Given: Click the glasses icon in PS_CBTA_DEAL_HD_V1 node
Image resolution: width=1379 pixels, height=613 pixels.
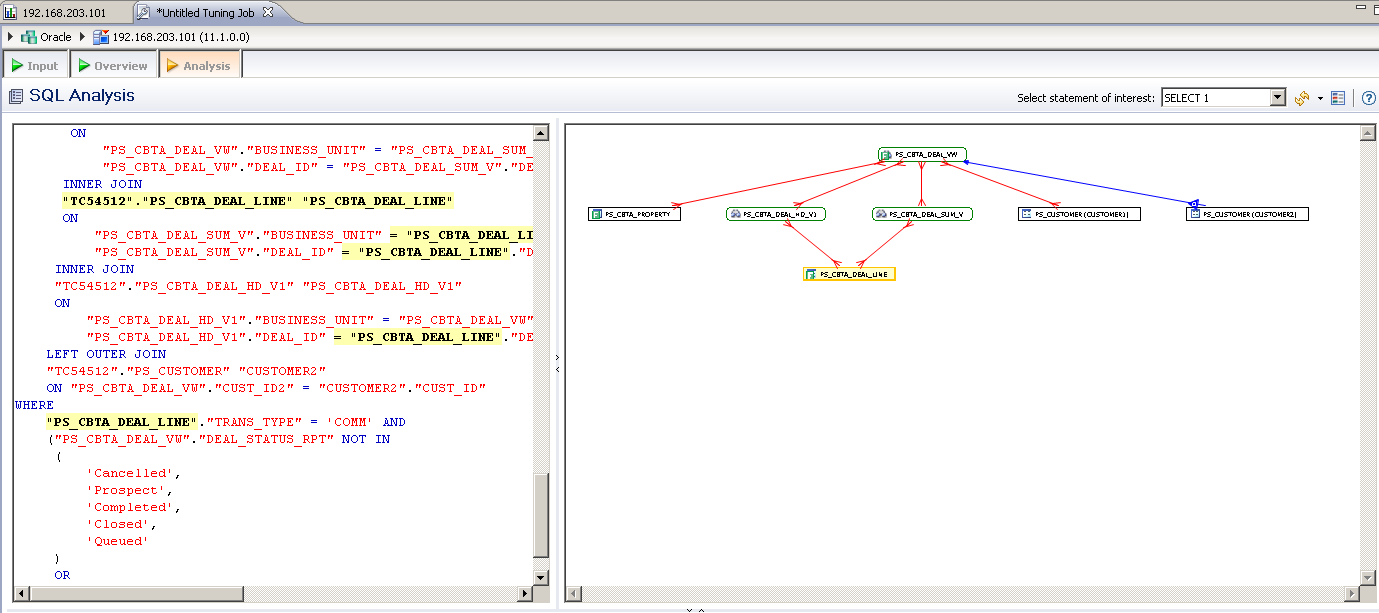Looking at the screenshot, I should pyautogui.click(x=735, y=214).
